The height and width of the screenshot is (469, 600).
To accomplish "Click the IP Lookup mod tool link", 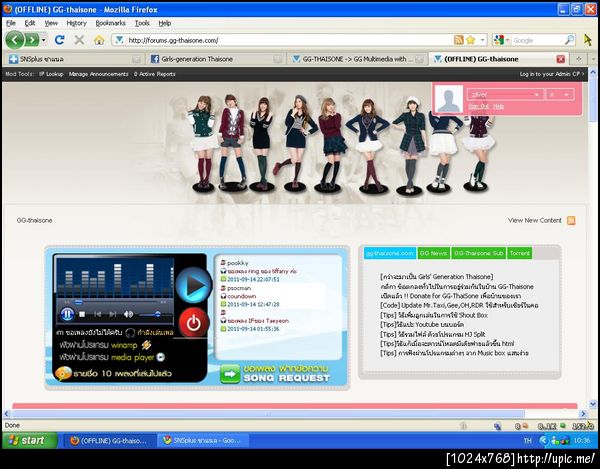I will 51,74.
